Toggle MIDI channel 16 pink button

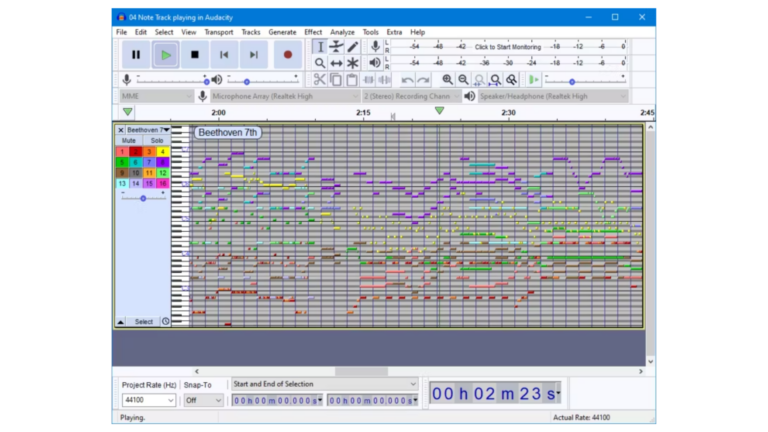163,184
